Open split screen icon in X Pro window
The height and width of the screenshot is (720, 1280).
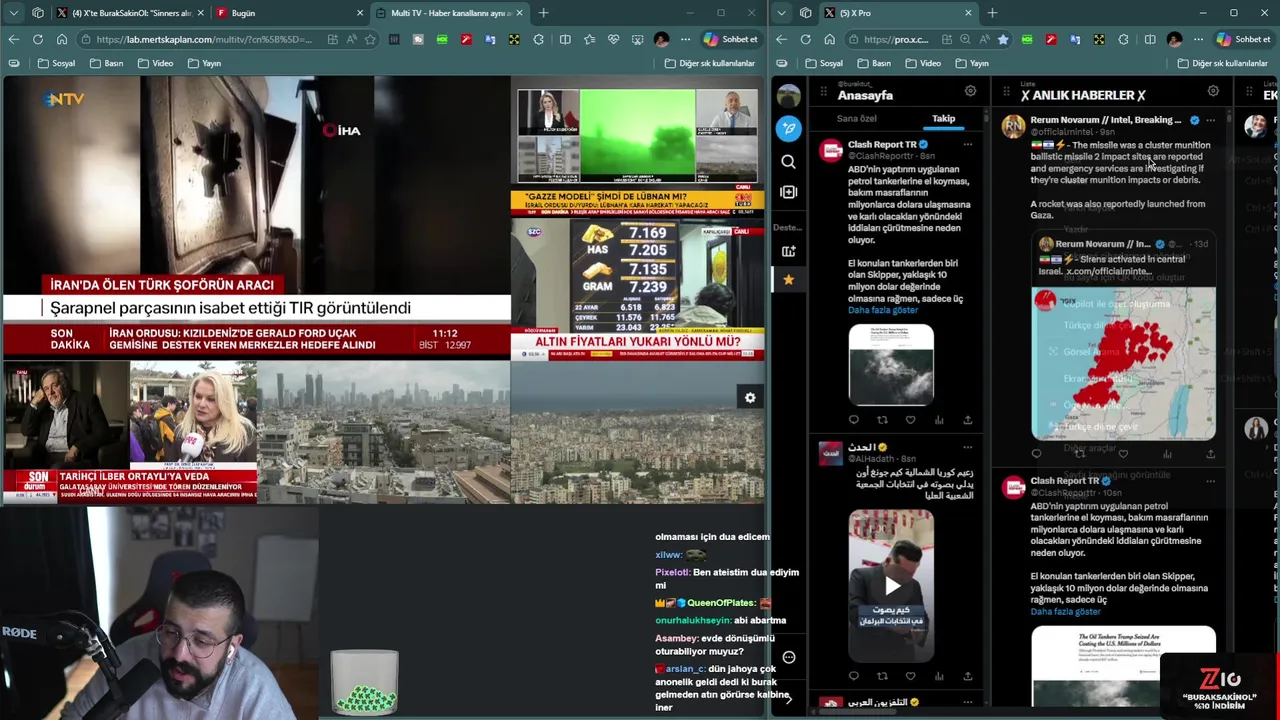point(1150,39)
